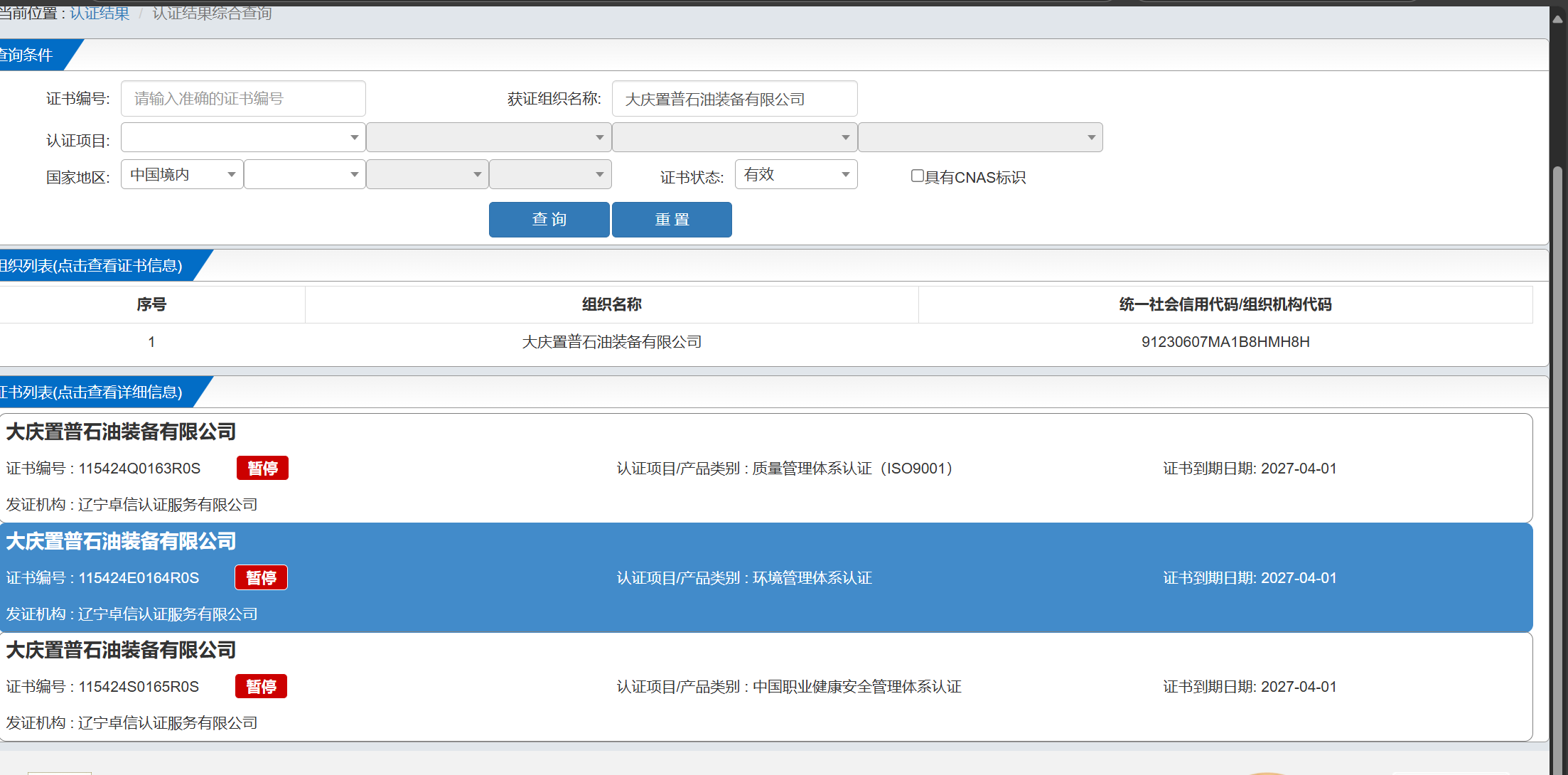Tick the 具有CNAS标识 checkbox

918,176
